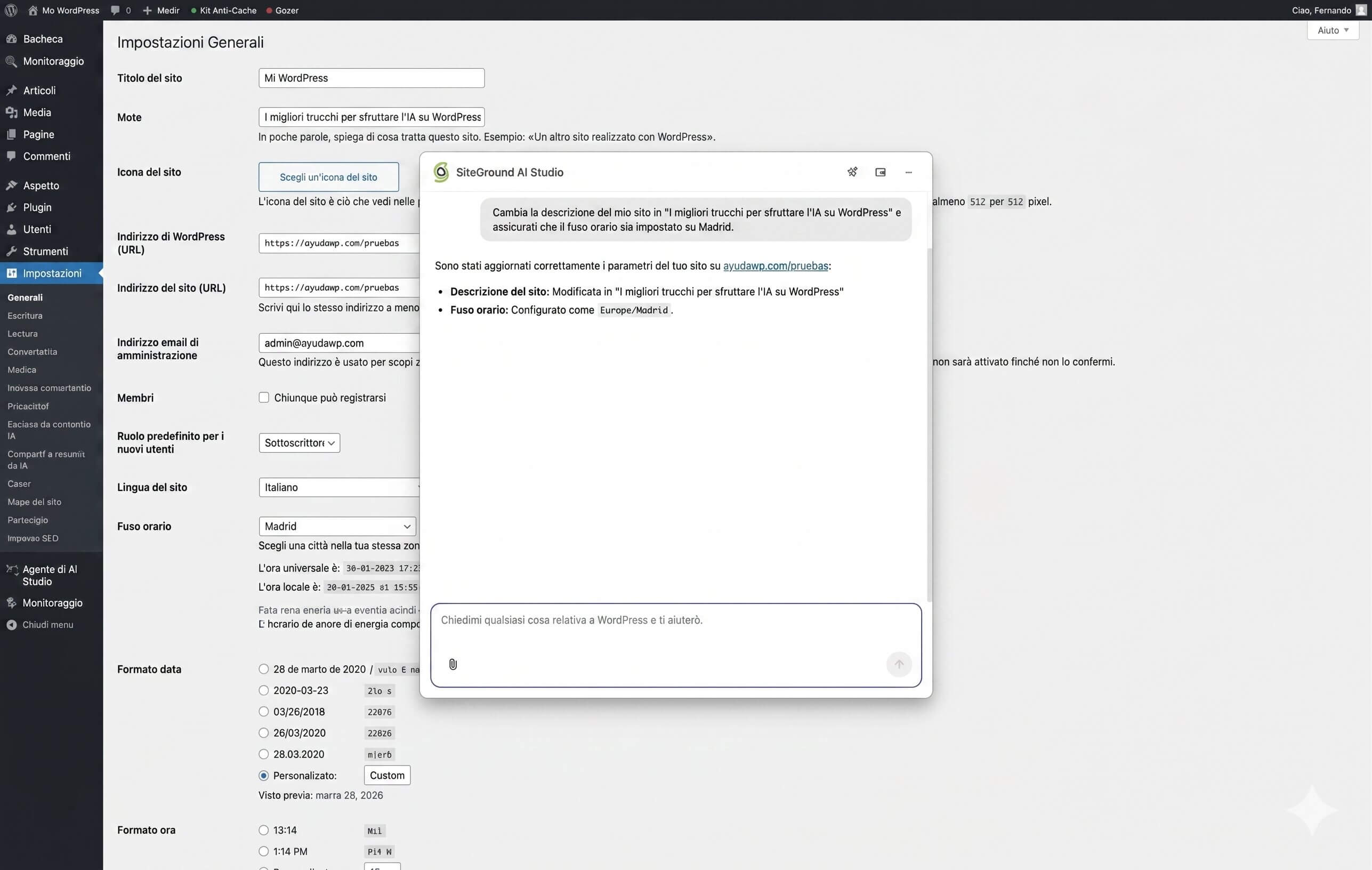The height and width of the screenshot is (870, 1372).
Task: Expand the Aiuto help tab
Action: (1333, 30)
